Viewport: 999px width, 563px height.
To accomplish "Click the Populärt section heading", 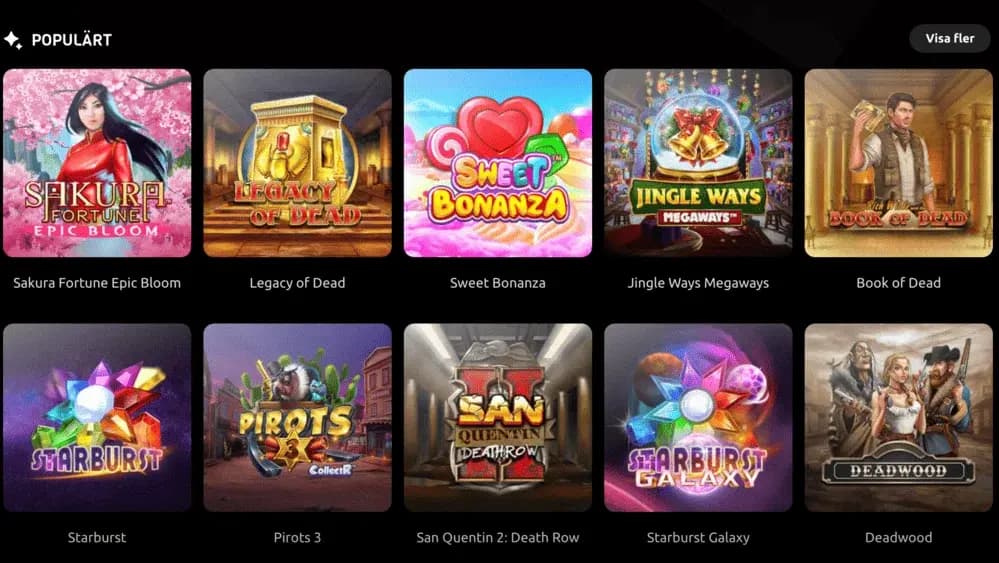I will 71,40.
